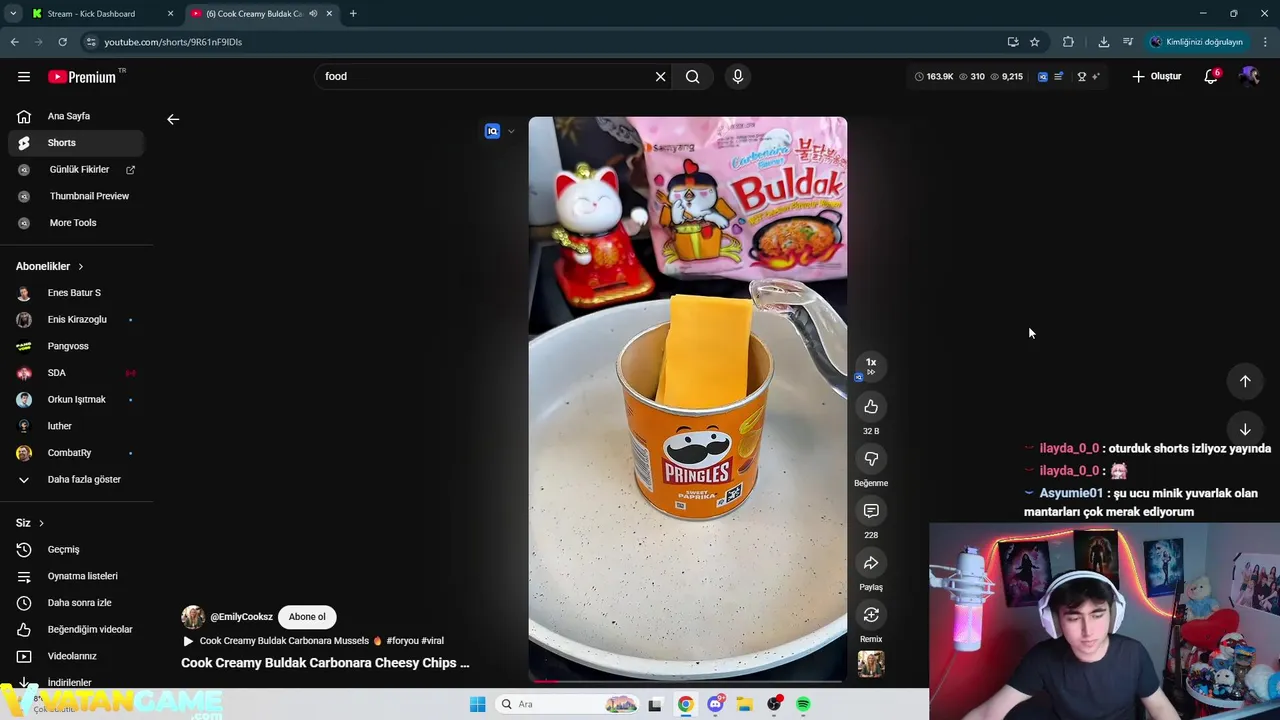Open the vidIQ list icon in the stats bar
This screenshot has width=1280, height=720.
(x=1058, y=77)
